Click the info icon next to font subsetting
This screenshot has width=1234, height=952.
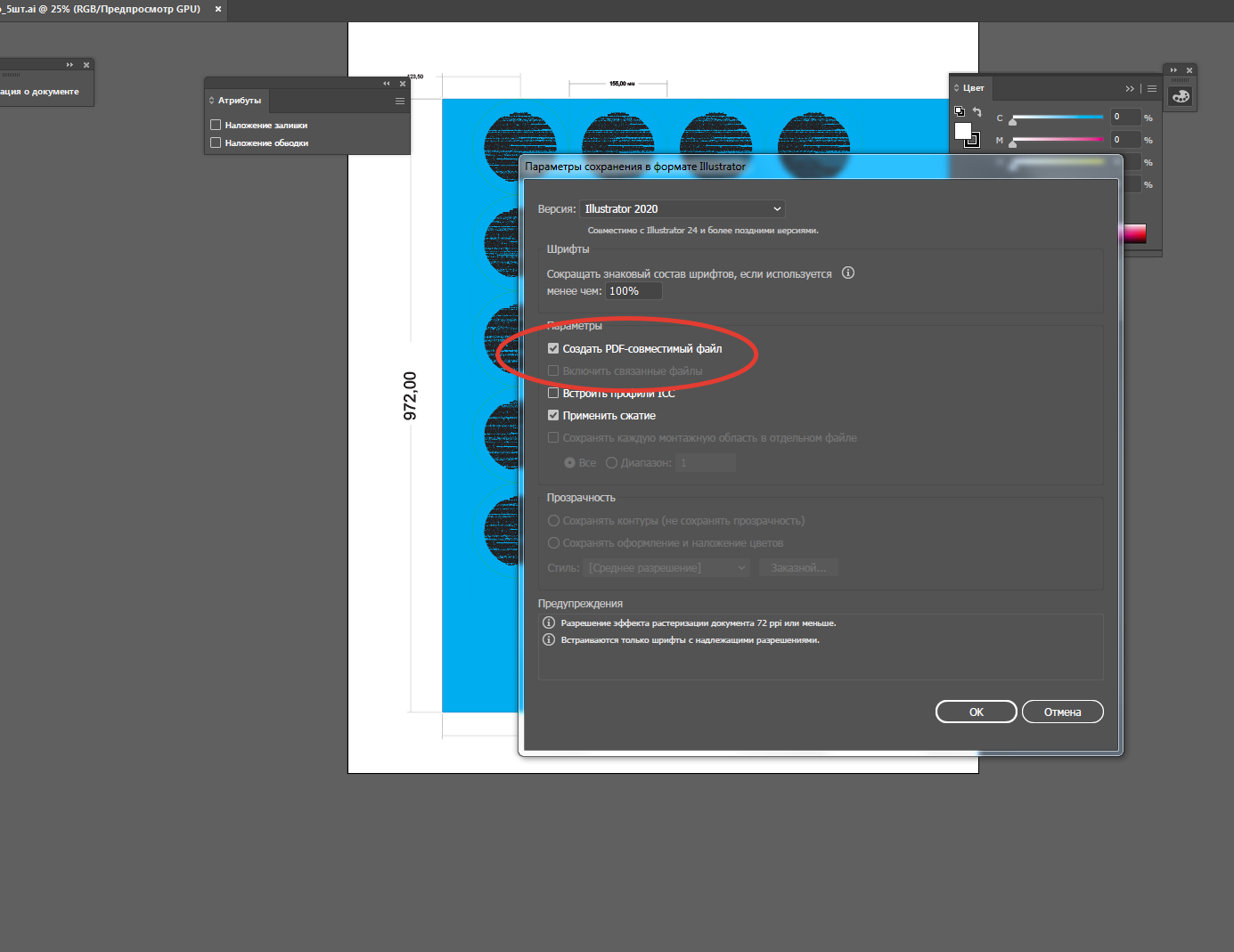pos(848,273)
